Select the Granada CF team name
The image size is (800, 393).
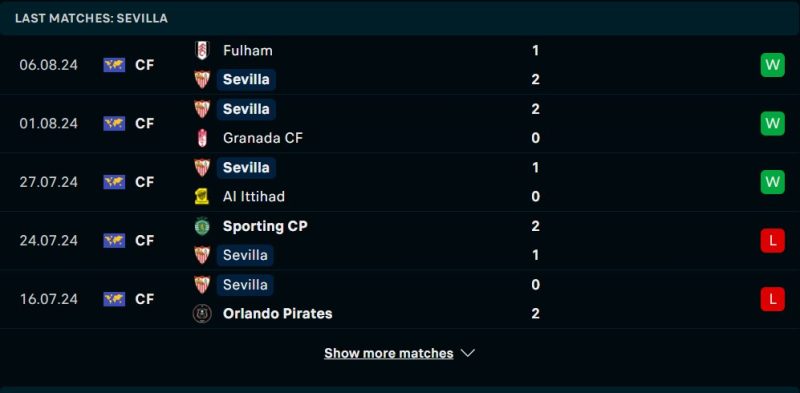click(x=263, y=138)
